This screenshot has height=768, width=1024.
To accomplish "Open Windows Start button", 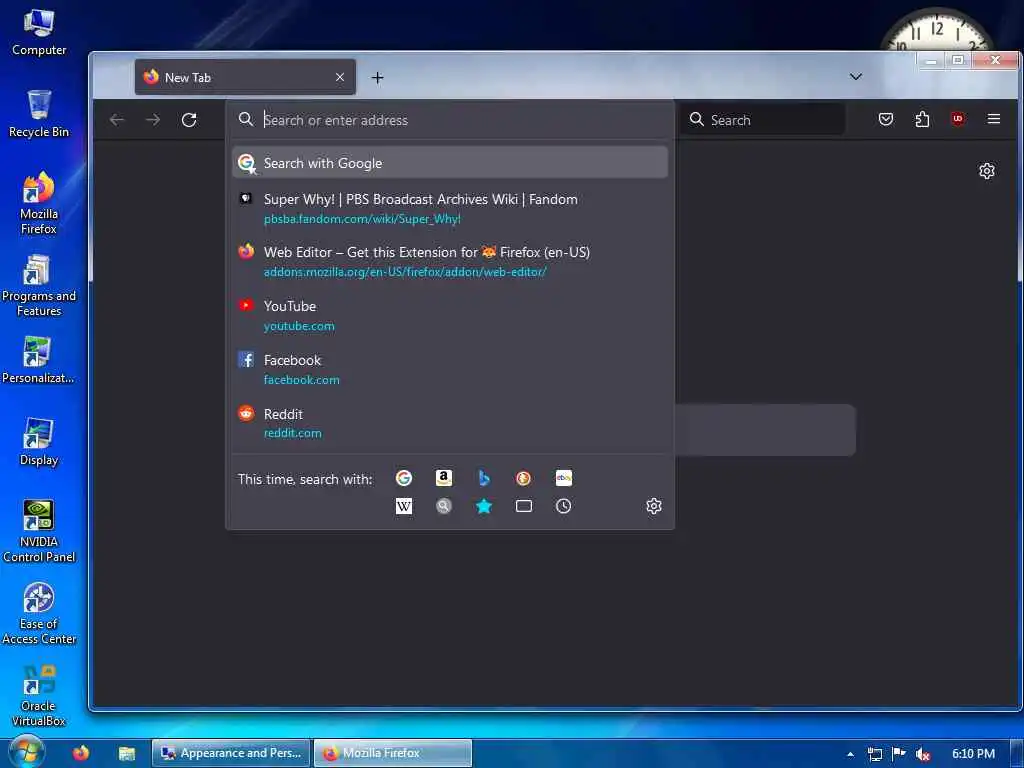I will tap(26, 752).
